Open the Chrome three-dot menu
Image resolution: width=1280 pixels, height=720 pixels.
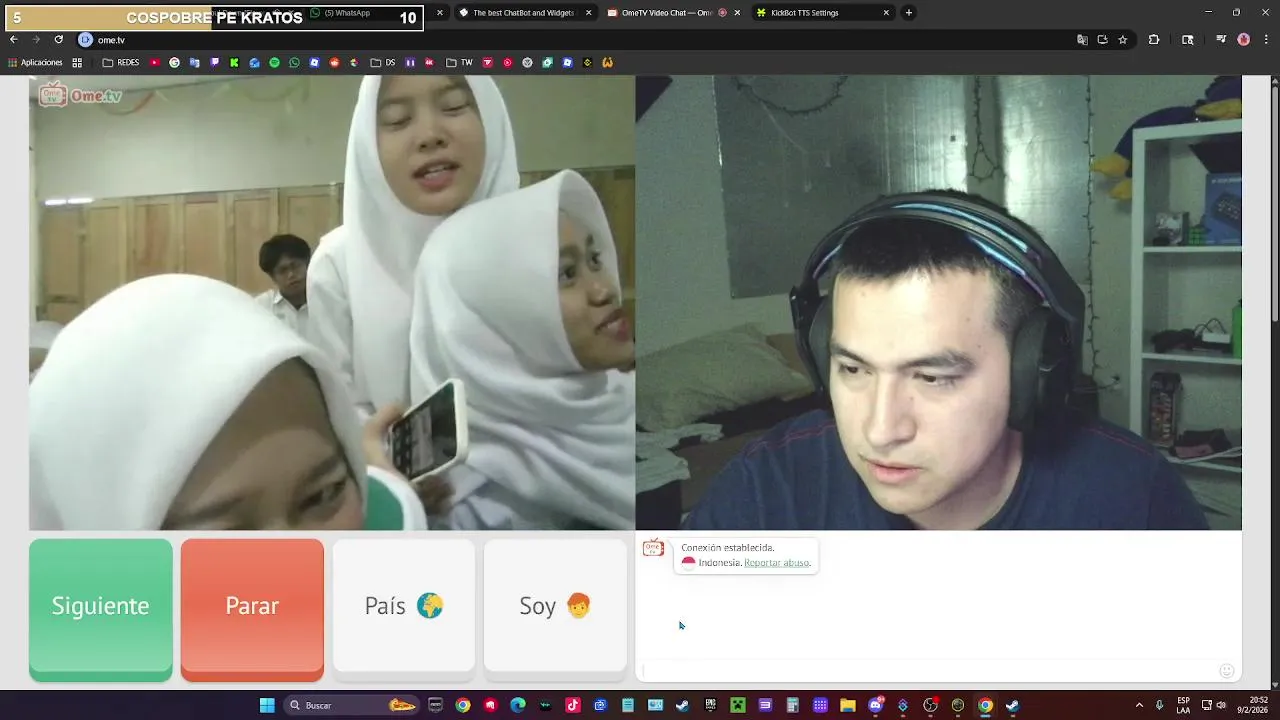(1267, 40)
